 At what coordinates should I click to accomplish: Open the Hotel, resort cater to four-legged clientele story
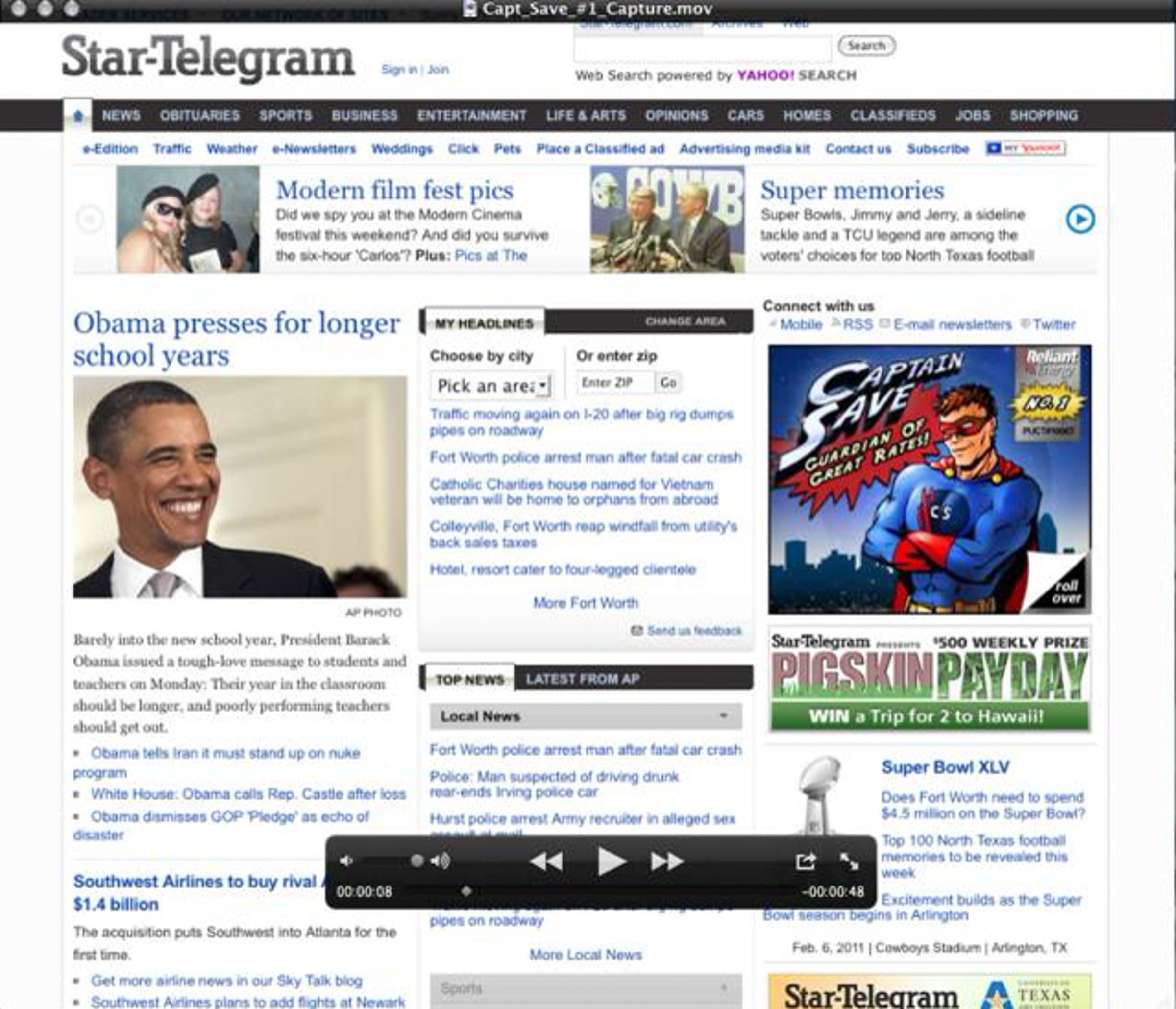click(x=563, y=569)
